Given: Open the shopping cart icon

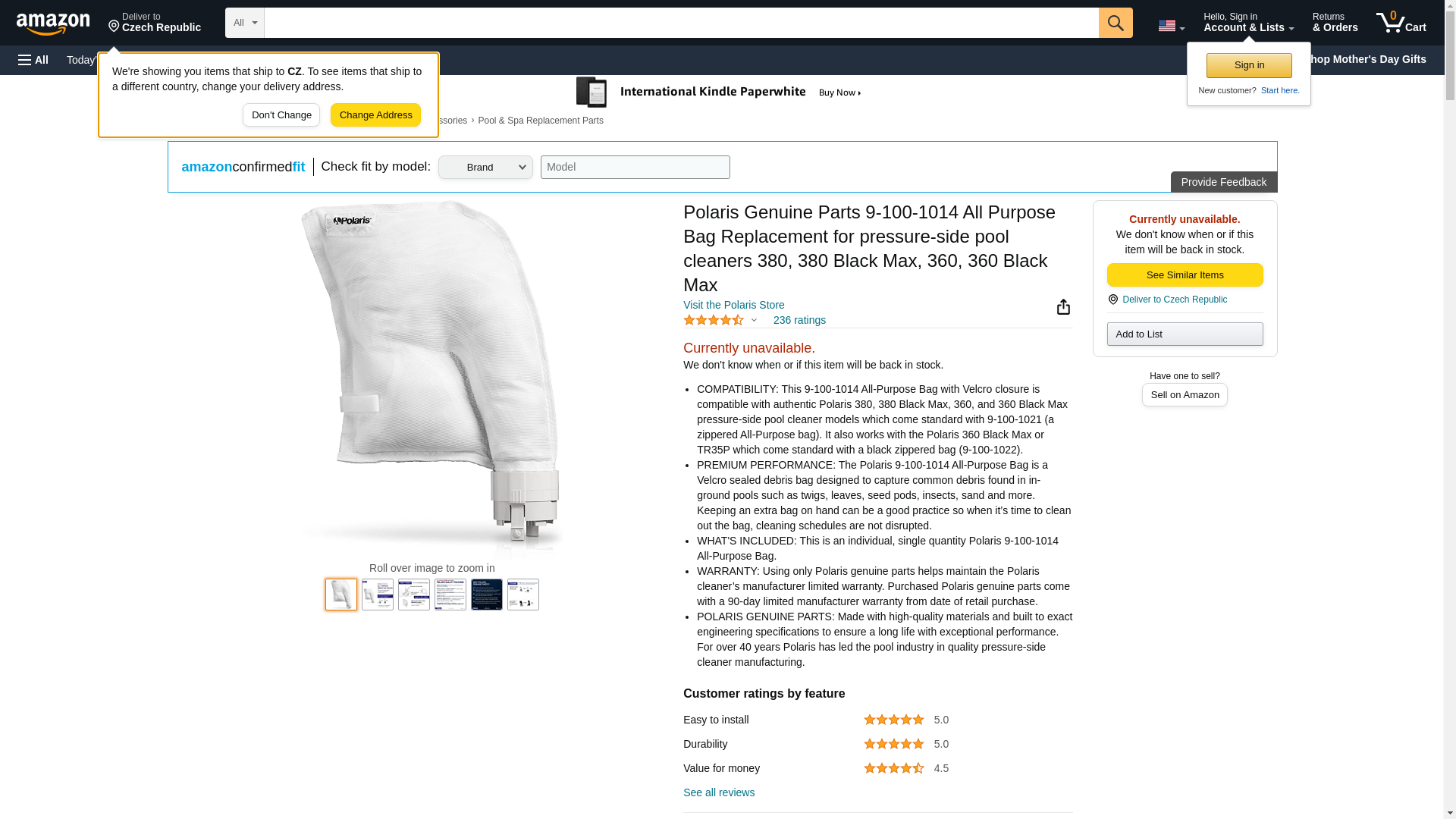Looking at the screenshot, I should (x=1401, y=23).
